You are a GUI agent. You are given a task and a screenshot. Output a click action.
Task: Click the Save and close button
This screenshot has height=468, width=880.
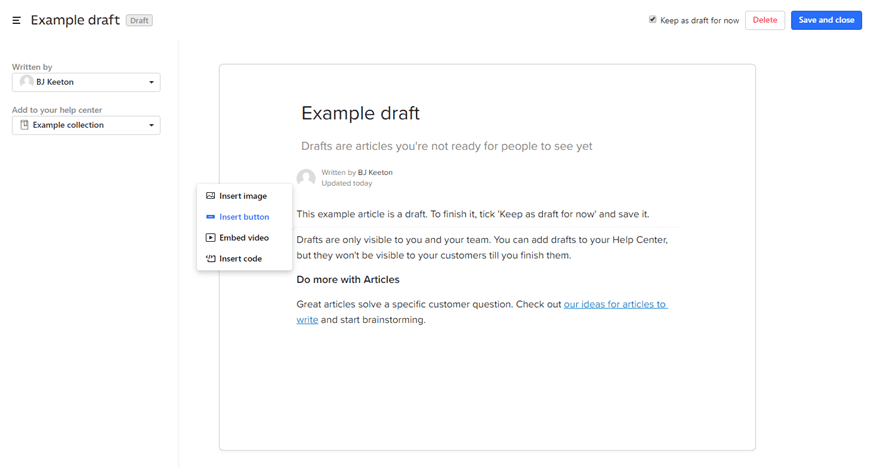click(x=826, y=20)
